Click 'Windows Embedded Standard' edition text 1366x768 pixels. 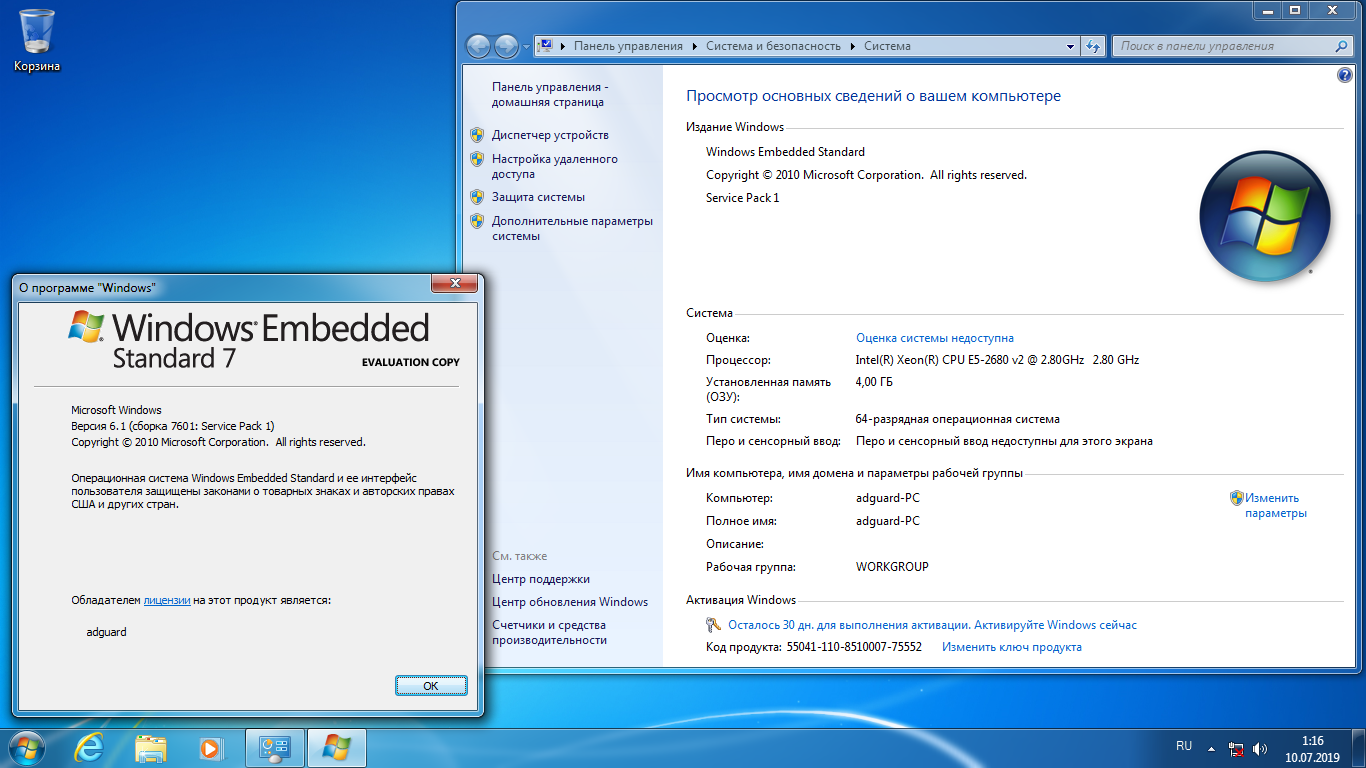[785, 152]
